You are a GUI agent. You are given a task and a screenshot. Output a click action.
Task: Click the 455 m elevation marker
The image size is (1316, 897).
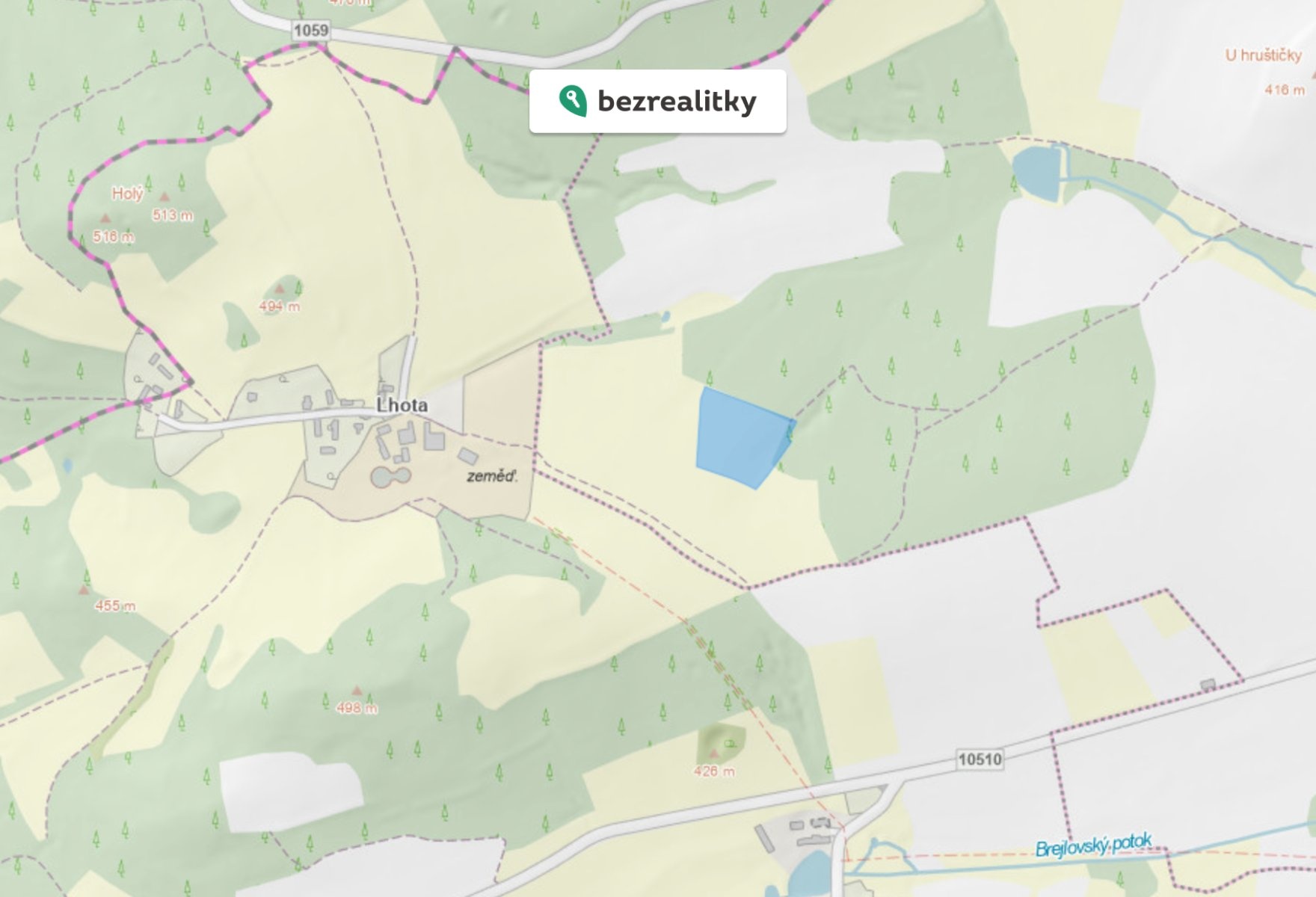point(84,590)
